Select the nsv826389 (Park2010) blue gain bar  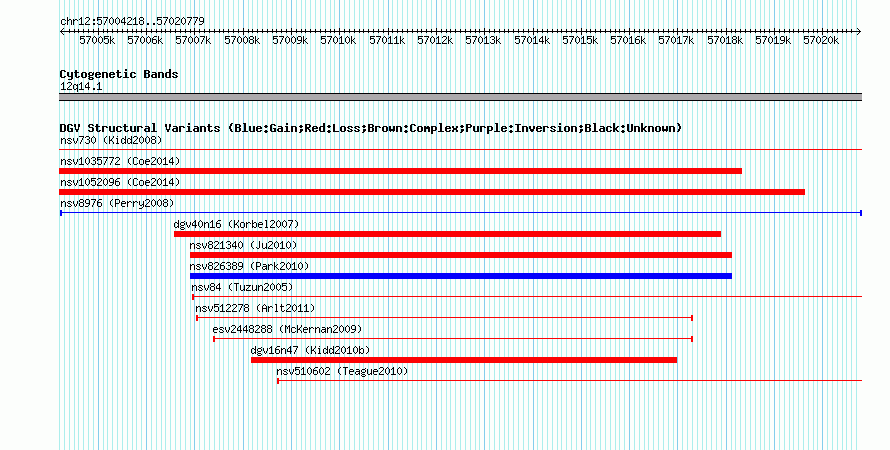(461, 276)
